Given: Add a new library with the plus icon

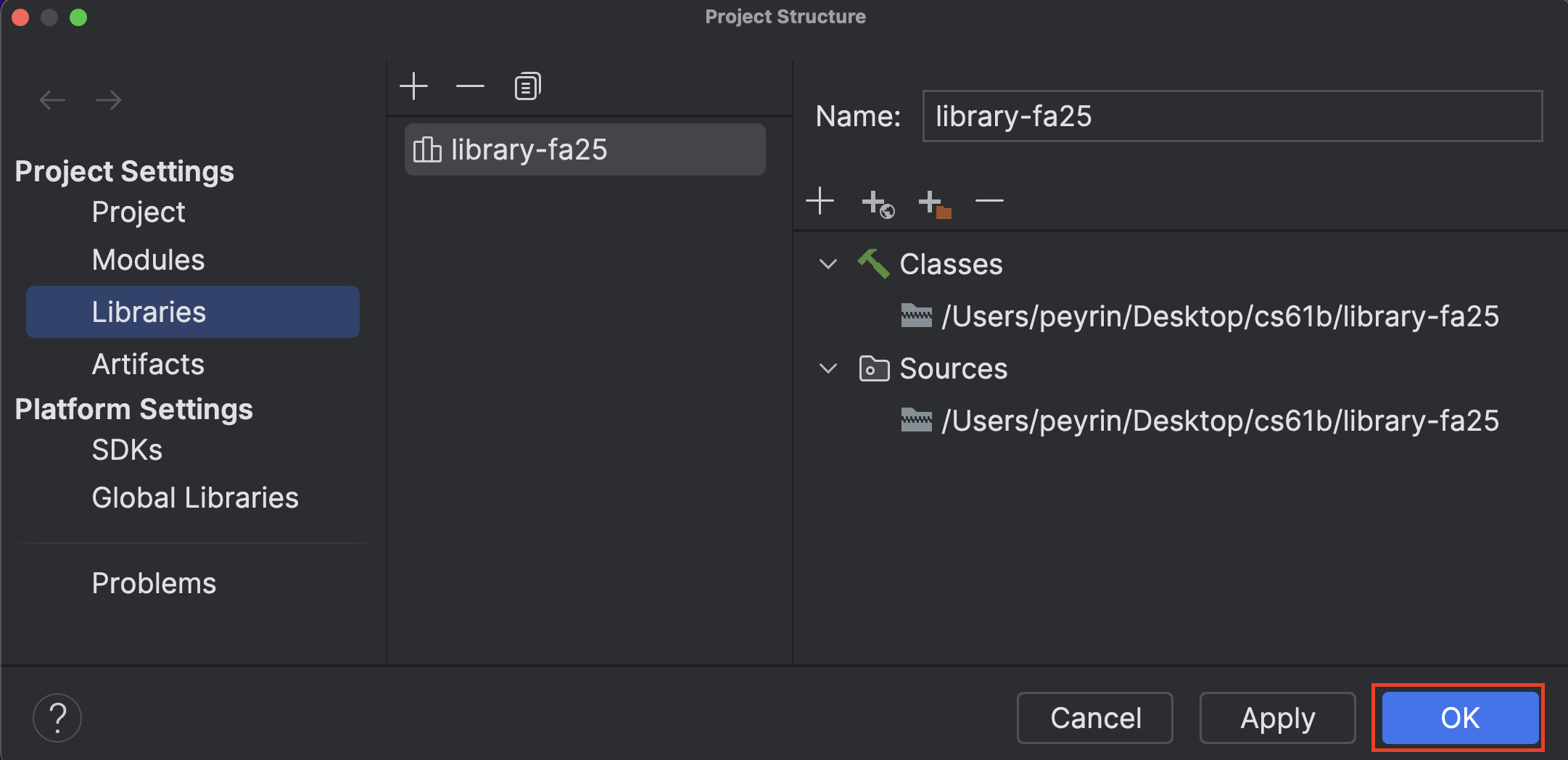Looking at the screenshot, I should click(413, 86).
